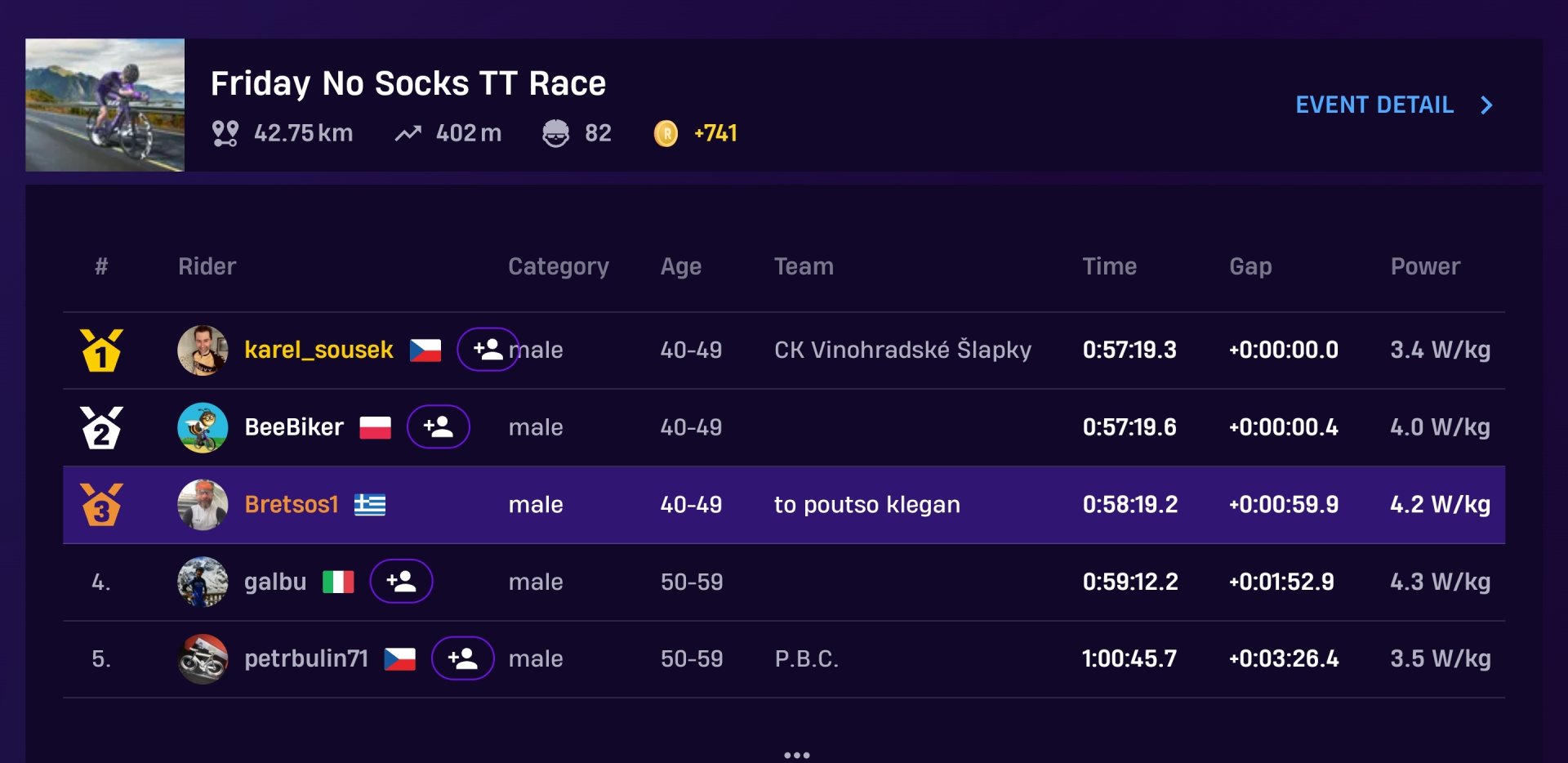Click BeeBiker's bee avatar picture
Image resolution: width=1568 pixels, height=763 pixels.
click(203, 427)
